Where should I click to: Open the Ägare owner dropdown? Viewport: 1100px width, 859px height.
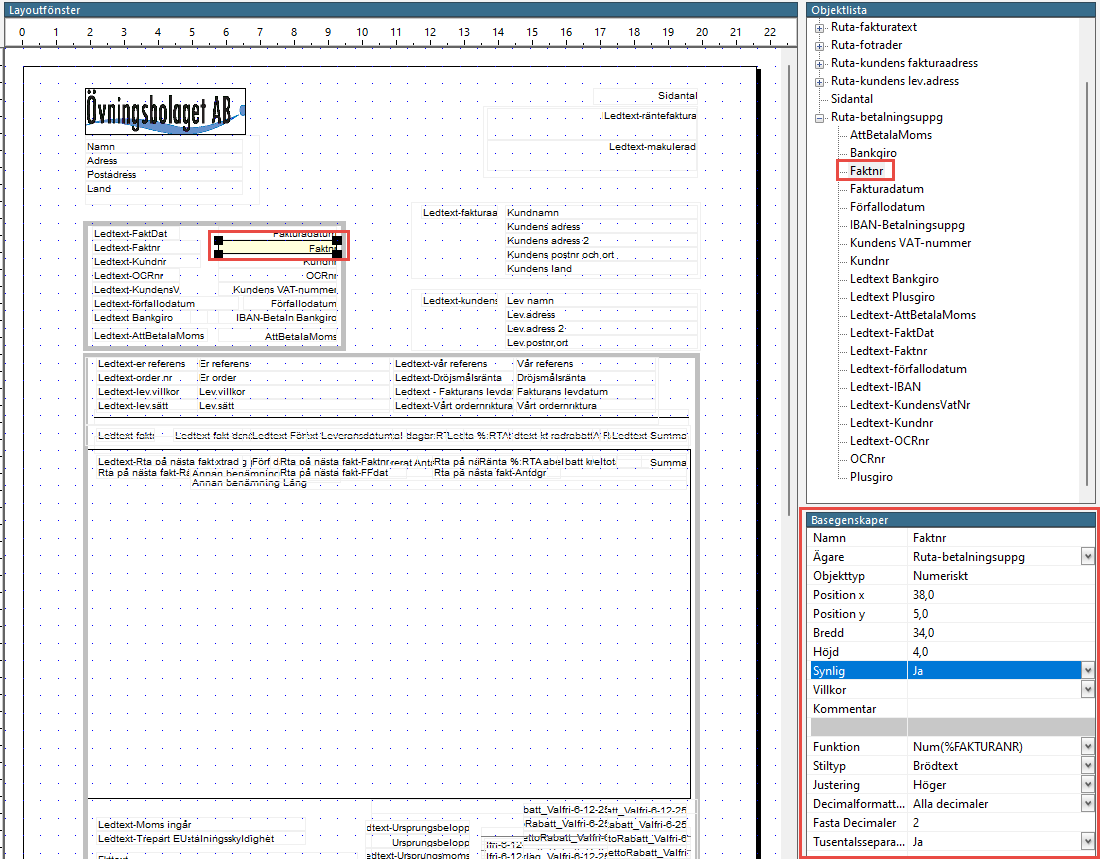(x=1087, y=557)
